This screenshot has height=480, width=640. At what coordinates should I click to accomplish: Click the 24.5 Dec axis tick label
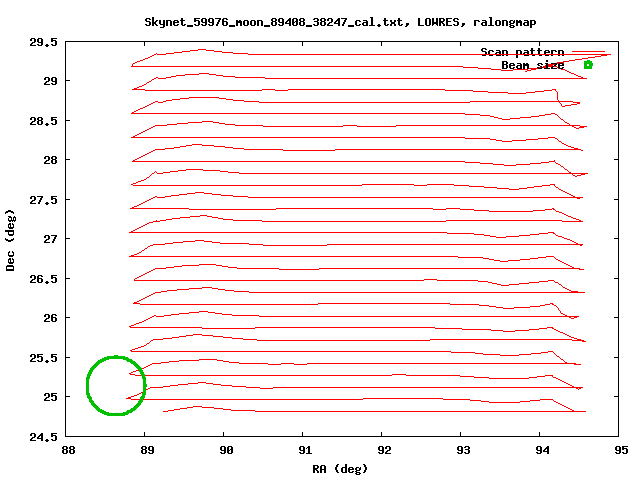click(x=43, y=437)
